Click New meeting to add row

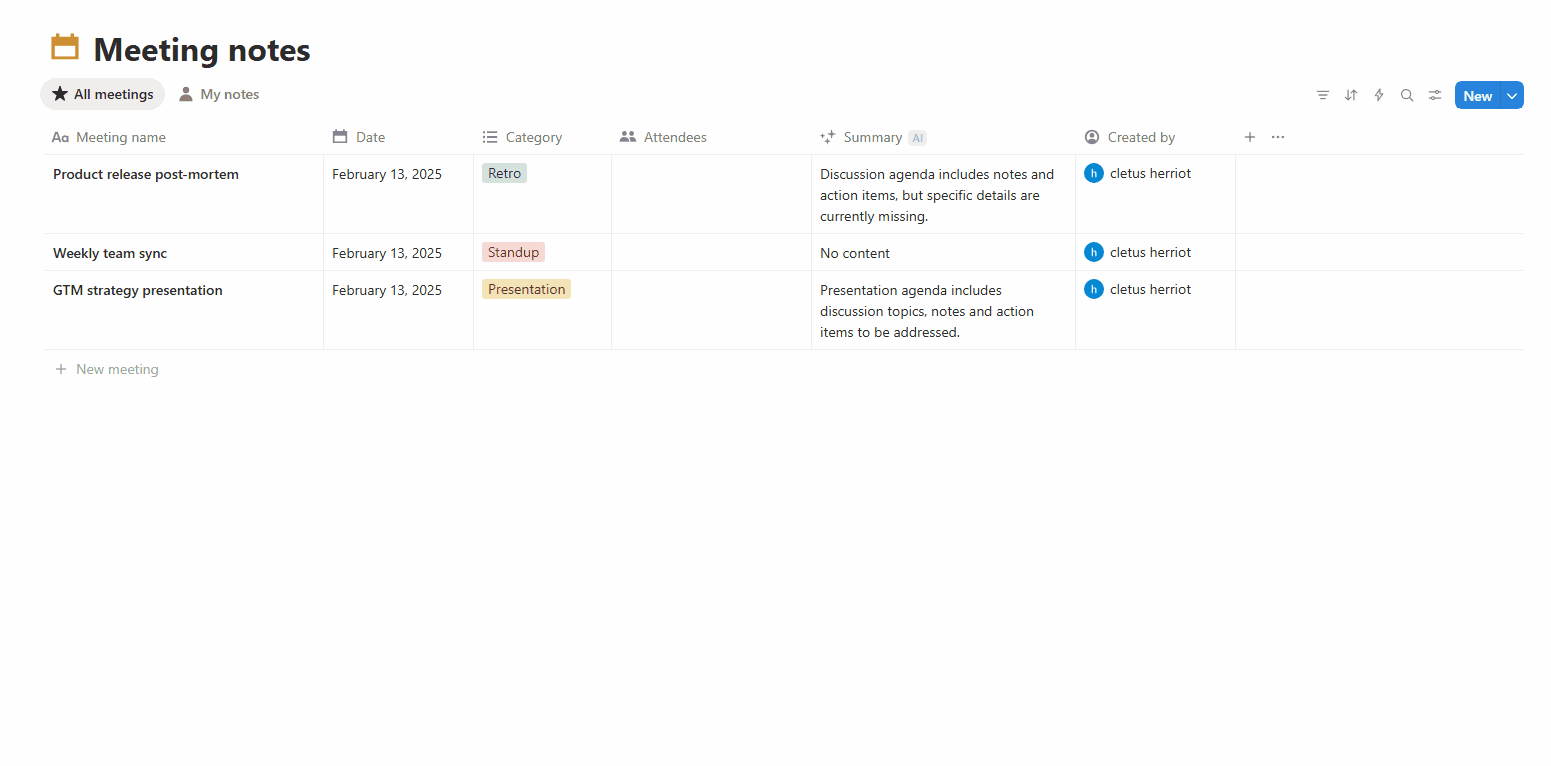tap(116, 369)
